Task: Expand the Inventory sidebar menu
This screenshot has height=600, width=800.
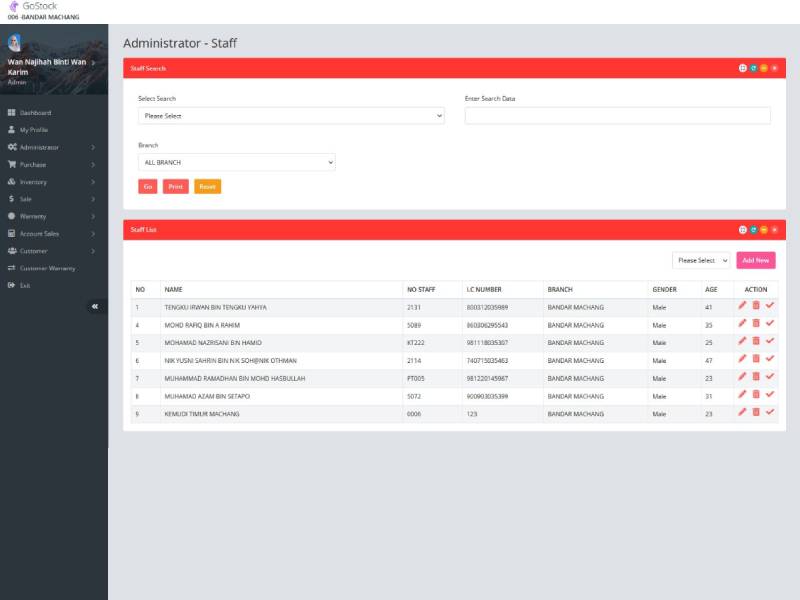Action: (34, 182)
